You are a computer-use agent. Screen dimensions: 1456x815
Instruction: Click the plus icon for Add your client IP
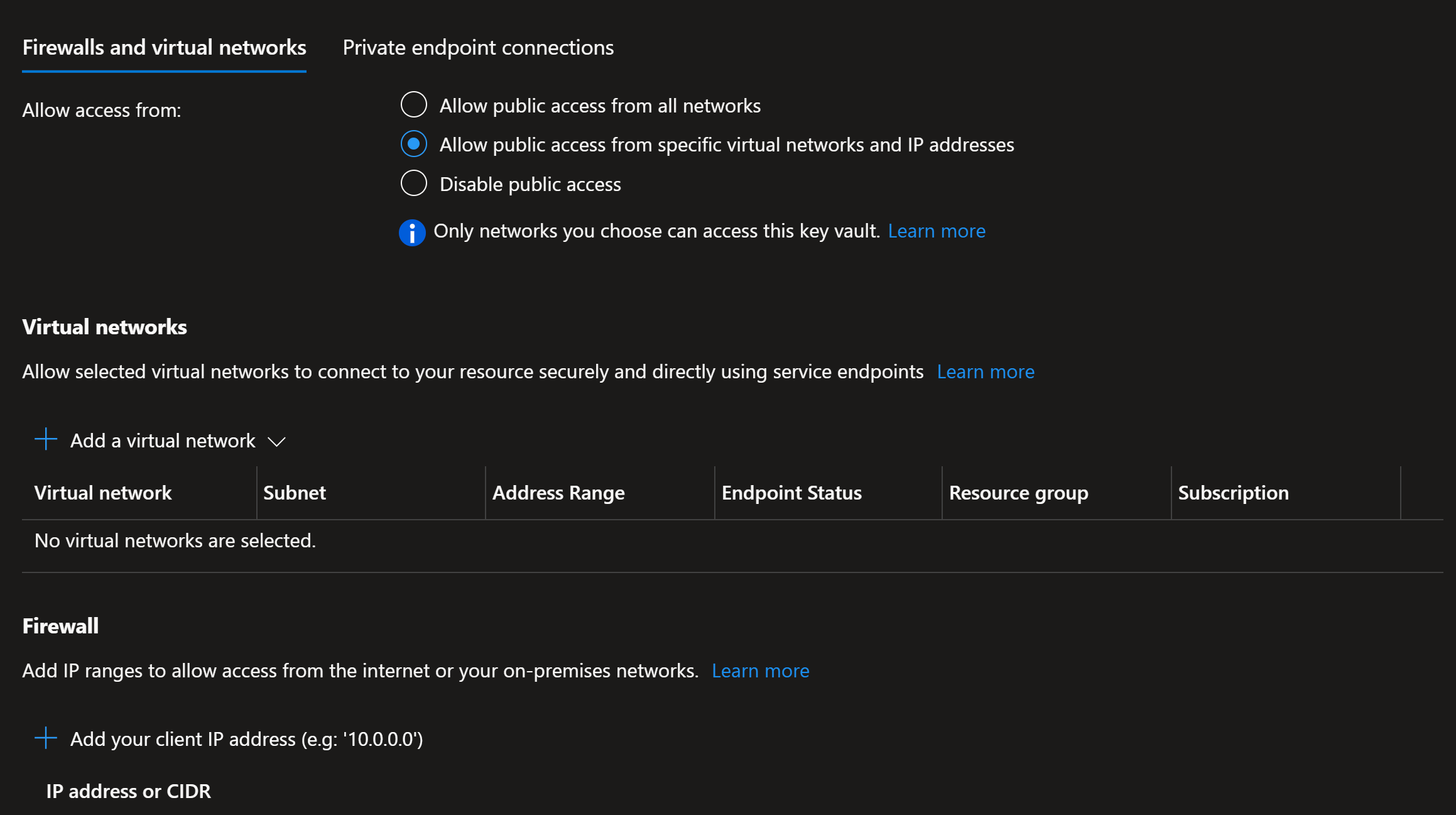pos(46,738)
